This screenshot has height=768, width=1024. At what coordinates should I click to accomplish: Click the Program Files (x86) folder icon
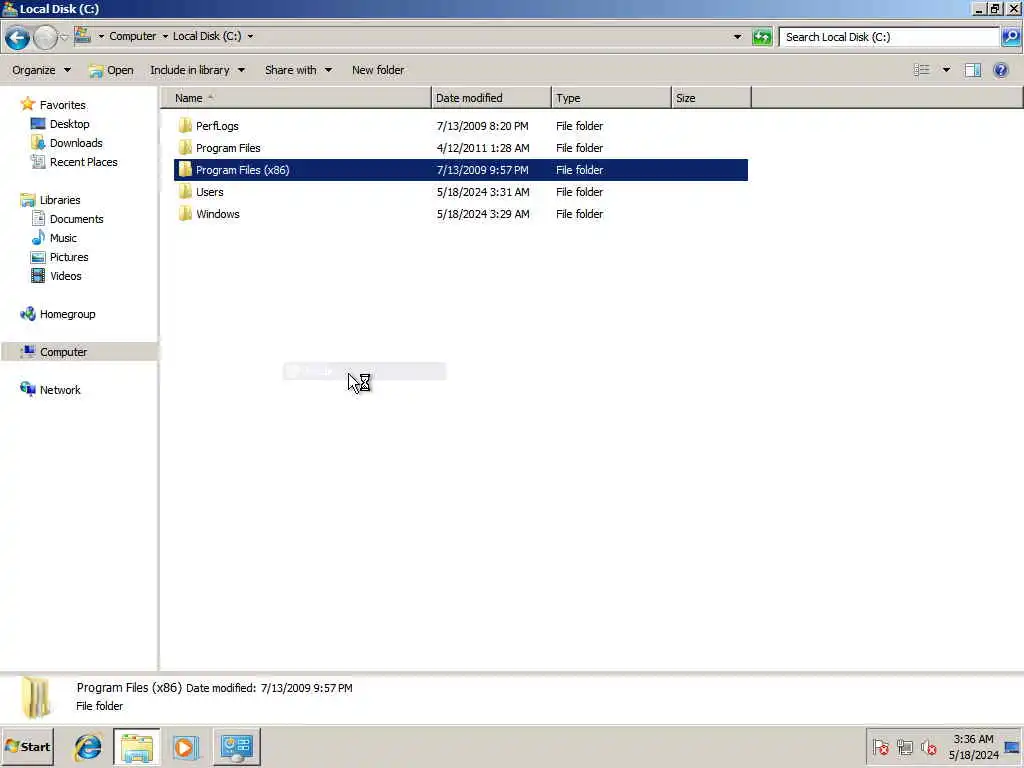pyautogui.click(x=185, y=170)
